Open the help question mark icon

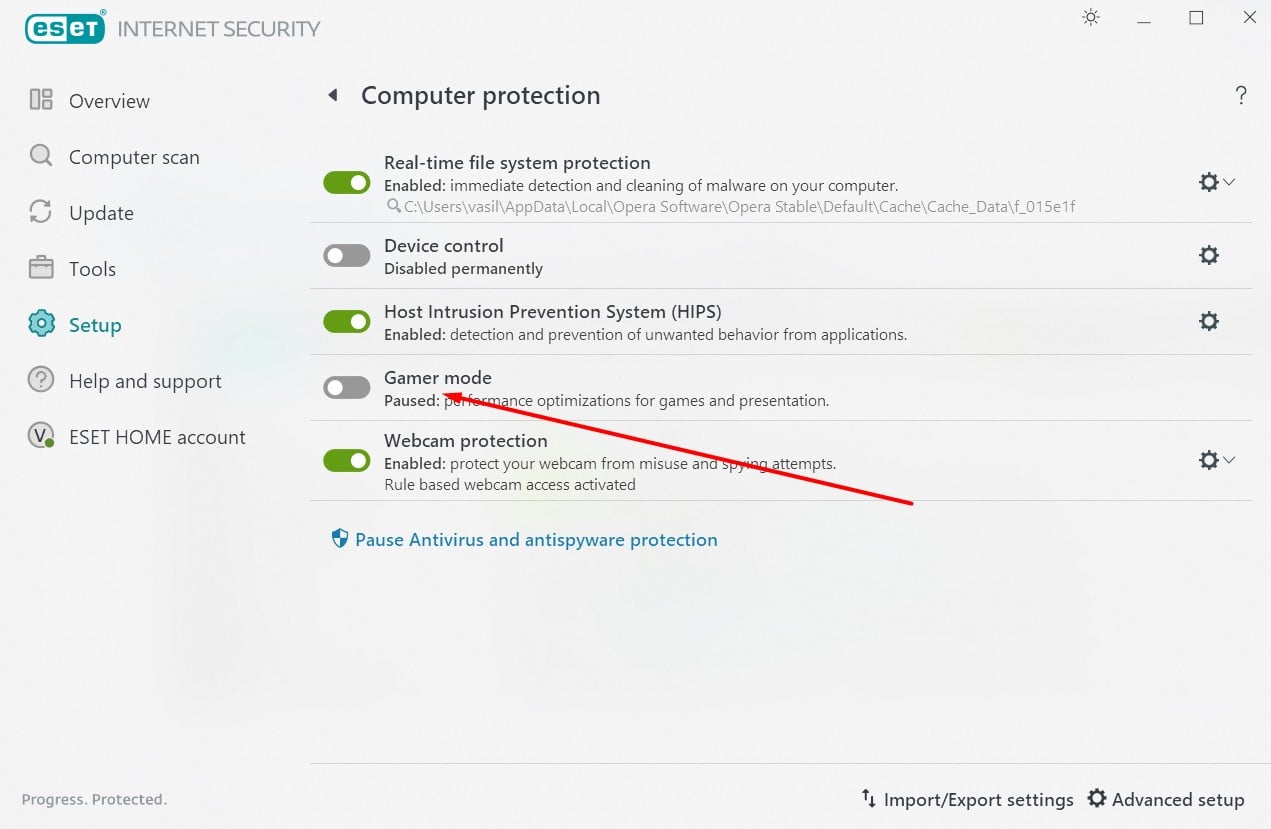coord(1241,96)
